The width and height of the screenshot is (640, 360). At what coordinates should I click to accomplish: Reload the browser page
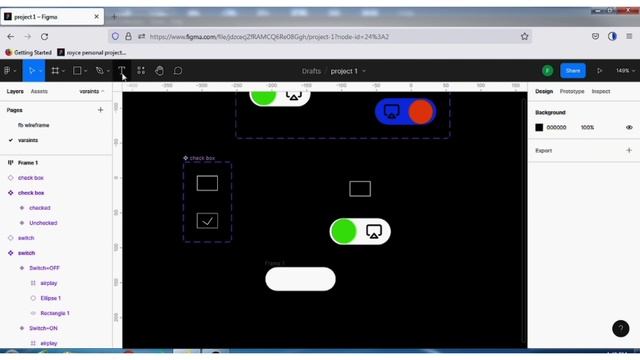point(44,36)
